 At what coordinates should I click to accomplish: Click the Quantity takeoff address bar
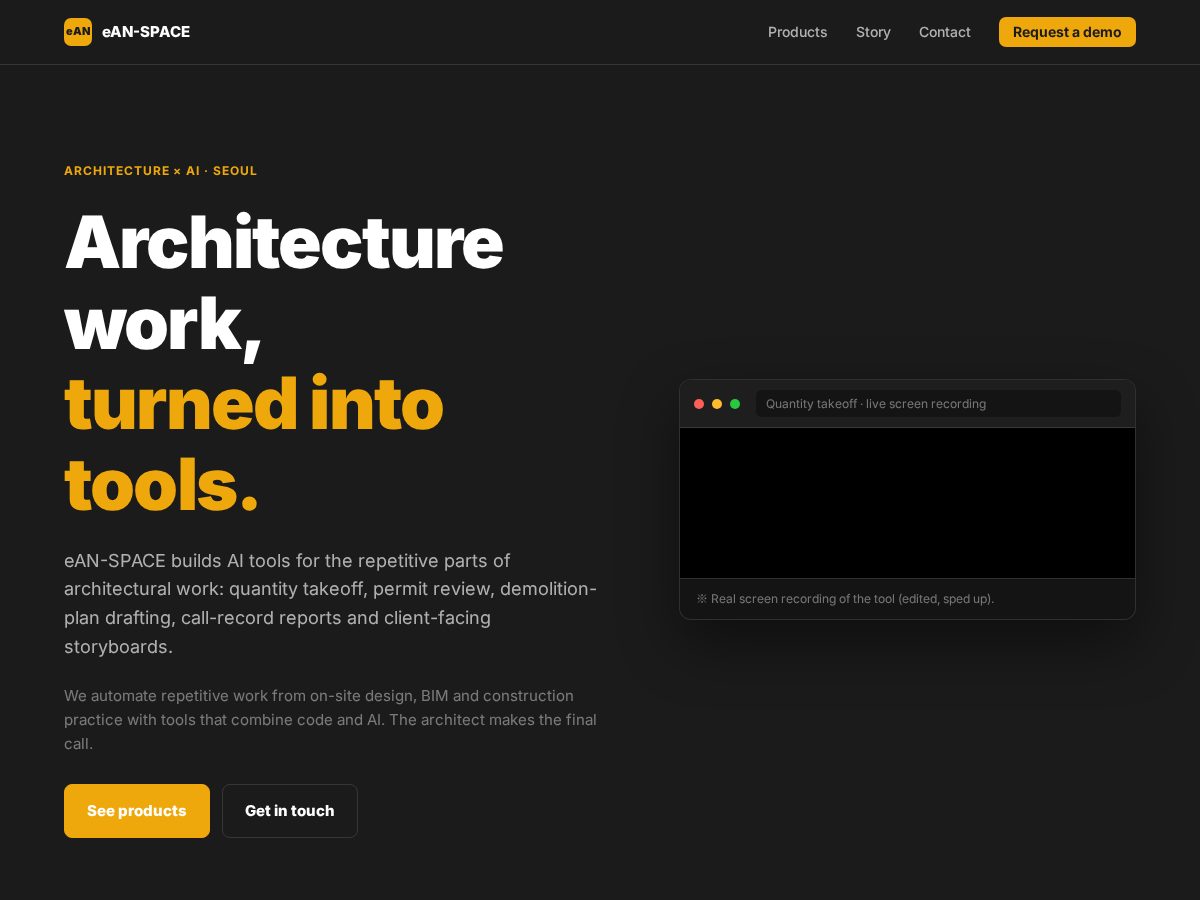tap(938, 404)
